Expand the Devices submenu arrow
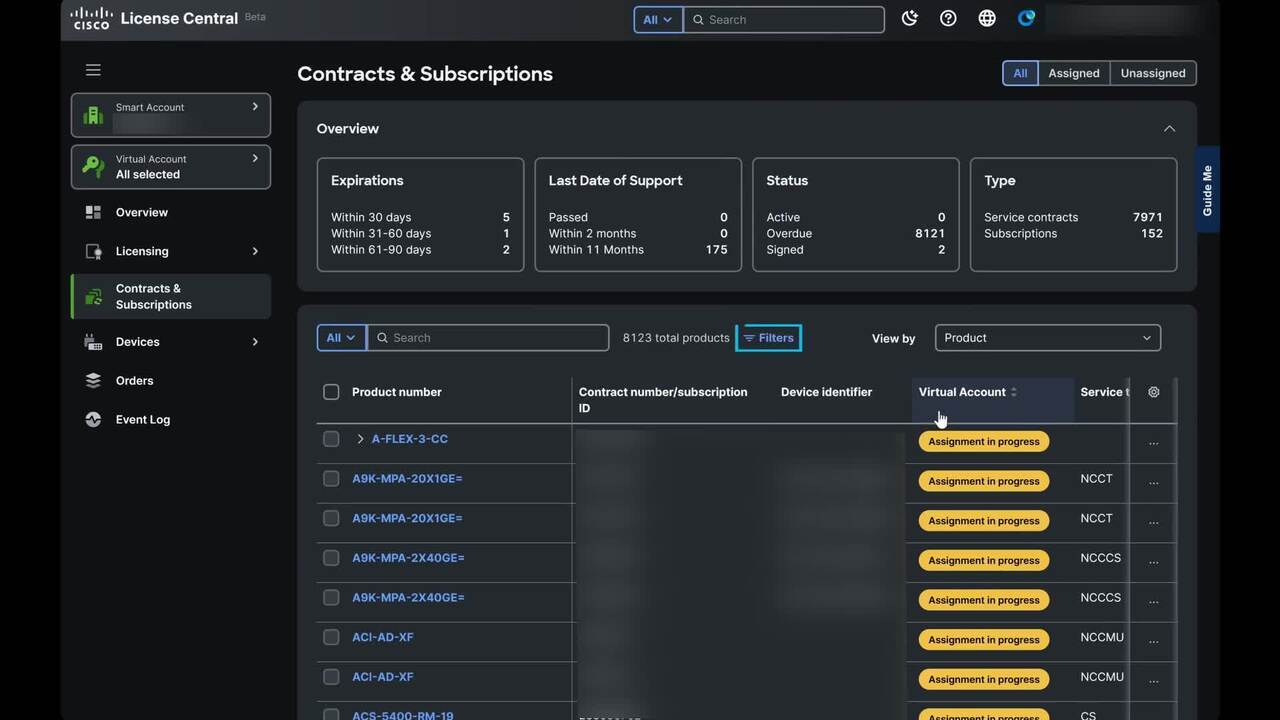The height and width of the screenshot is (720, 1280). tap(255, 342)
